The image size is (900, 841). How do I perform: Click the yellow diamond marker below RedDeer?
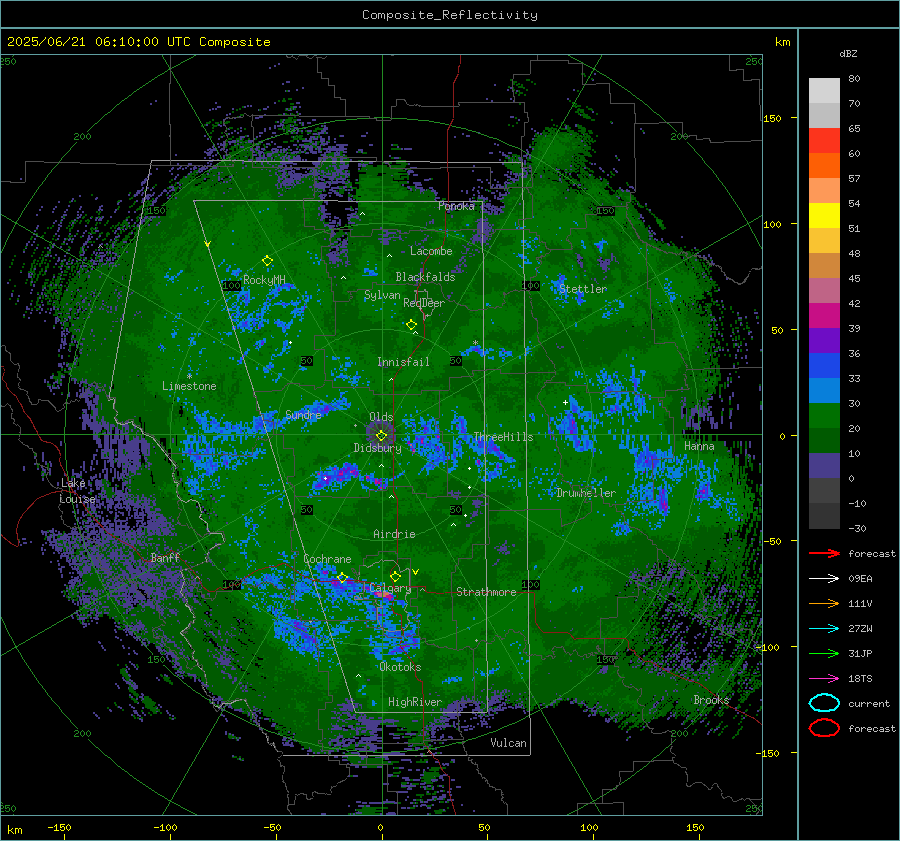pyautogui.click(x=412, y=325)
